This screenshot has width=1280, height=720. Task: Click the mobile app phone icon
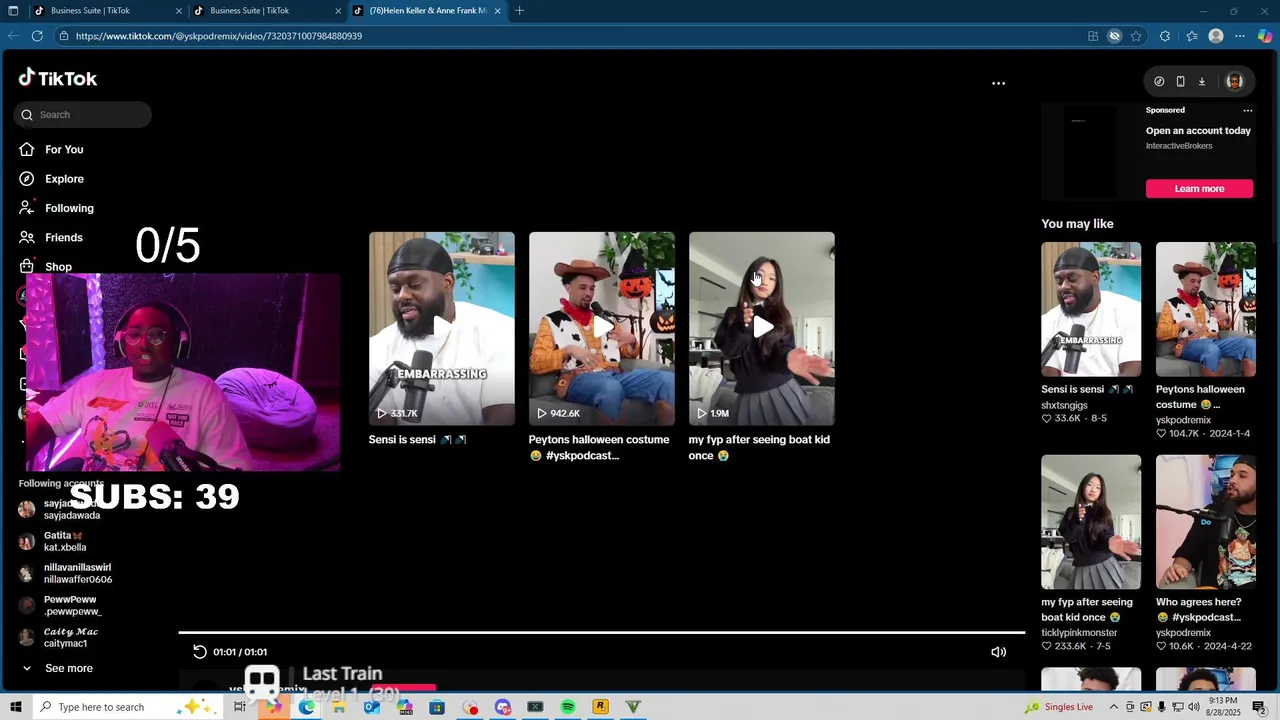[1180, 82]
